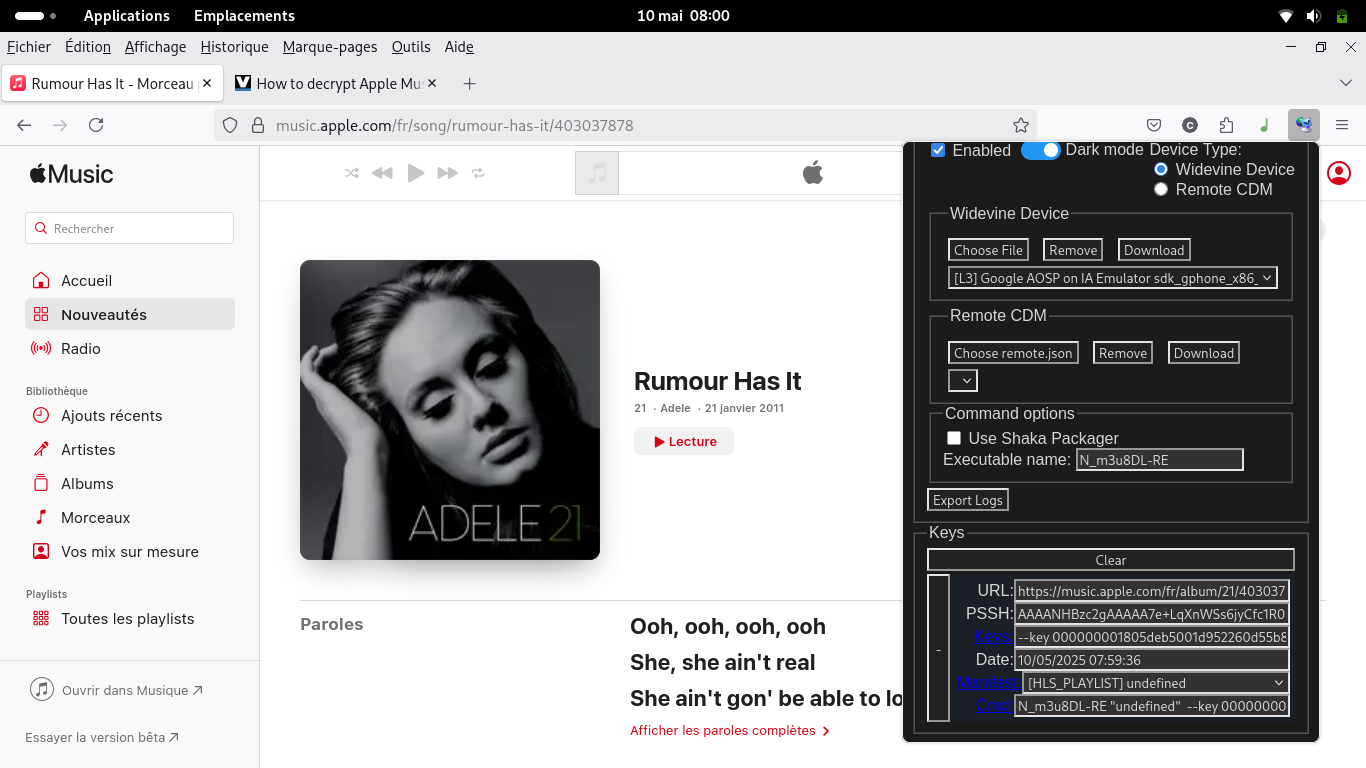Select the Remote CDM radio button
1366x768 pixels.
click(x=1161, y=189)
